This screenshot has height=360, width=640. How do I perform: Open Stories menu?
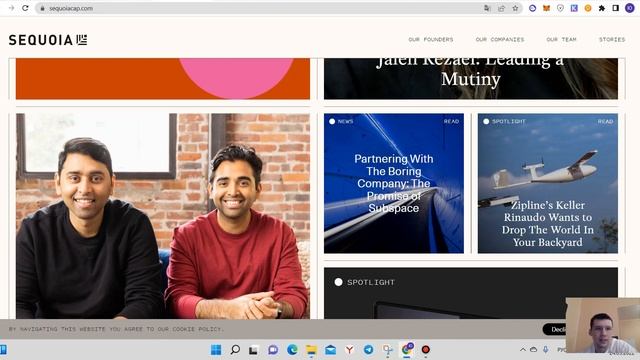[612, 40]
